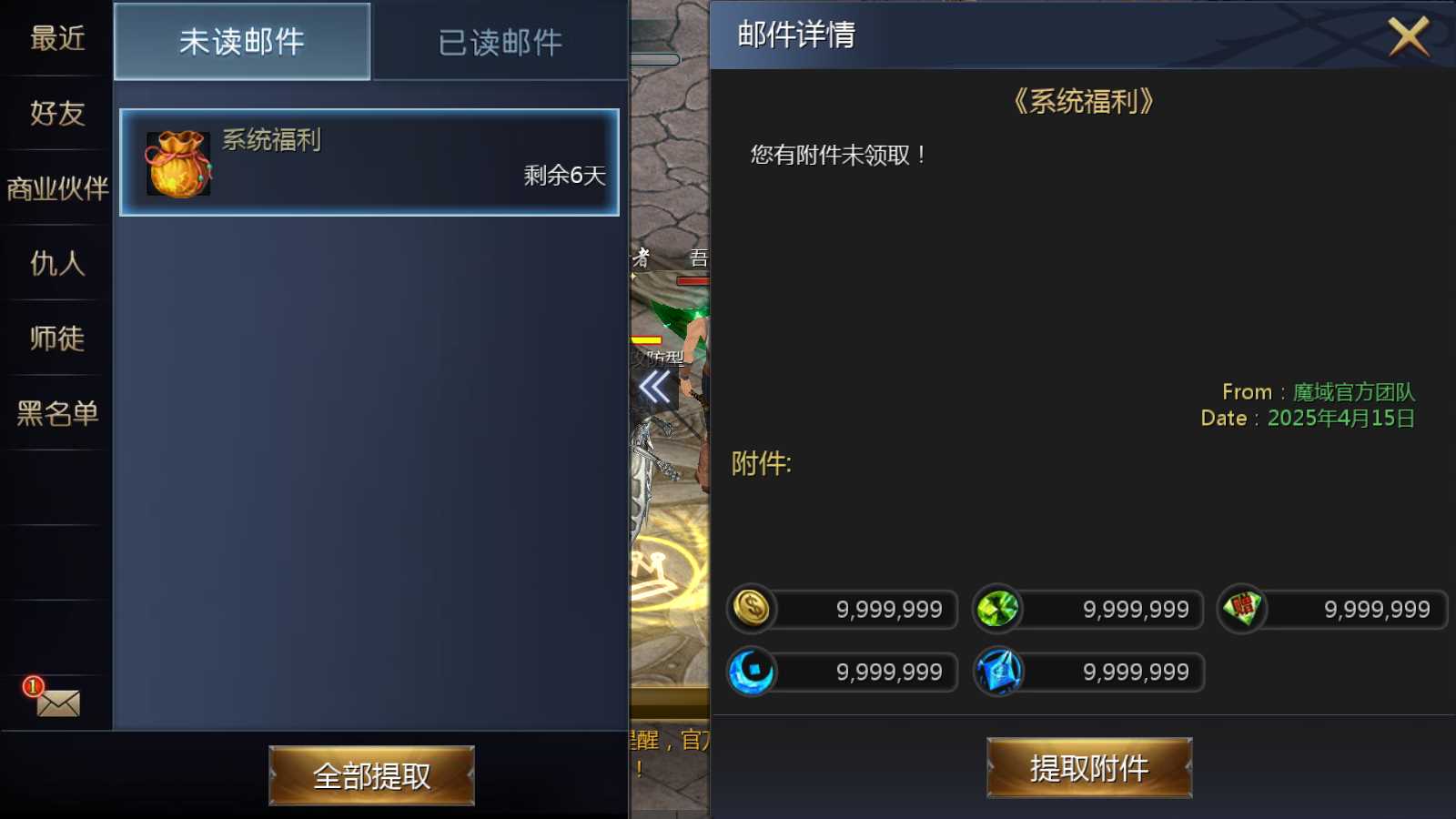Switch to 未读邮件 tab
Image resolution: width=1456 pixels, height=819 pixels.
click(242, 42)
